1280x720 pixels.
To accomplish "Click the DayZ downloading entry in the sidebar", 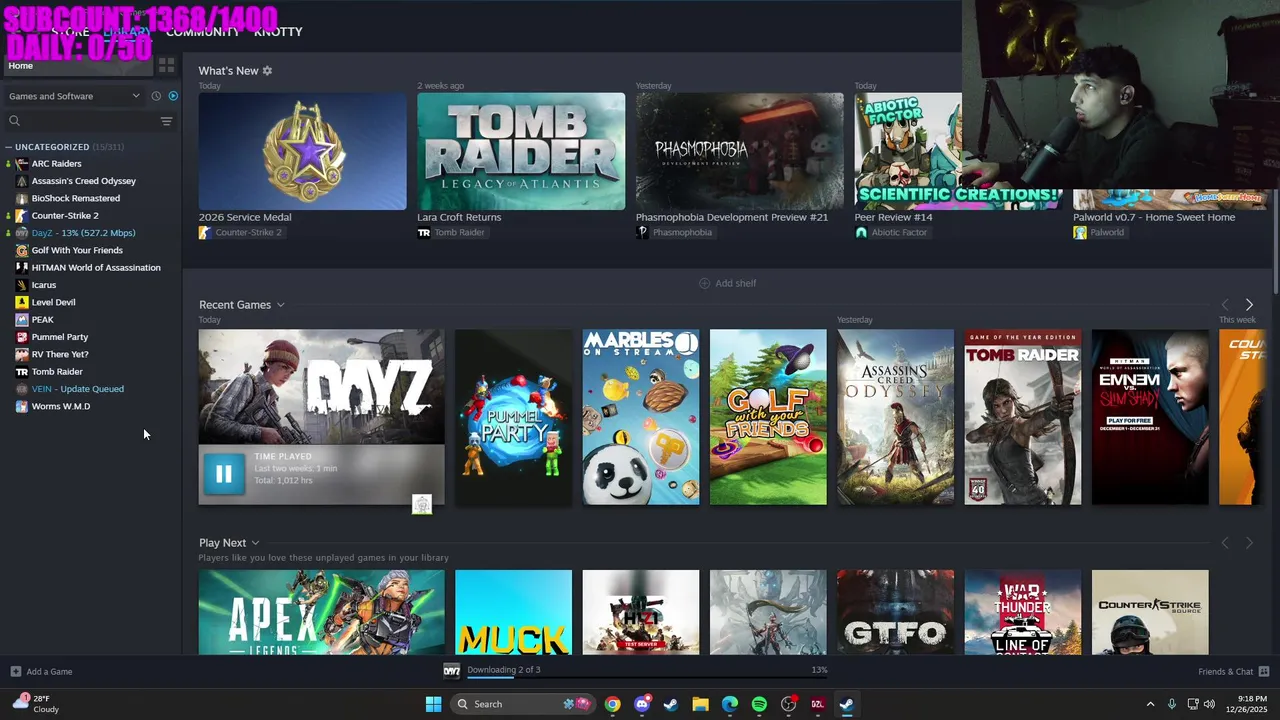I will pyautogui.click(x=83, y=233).
